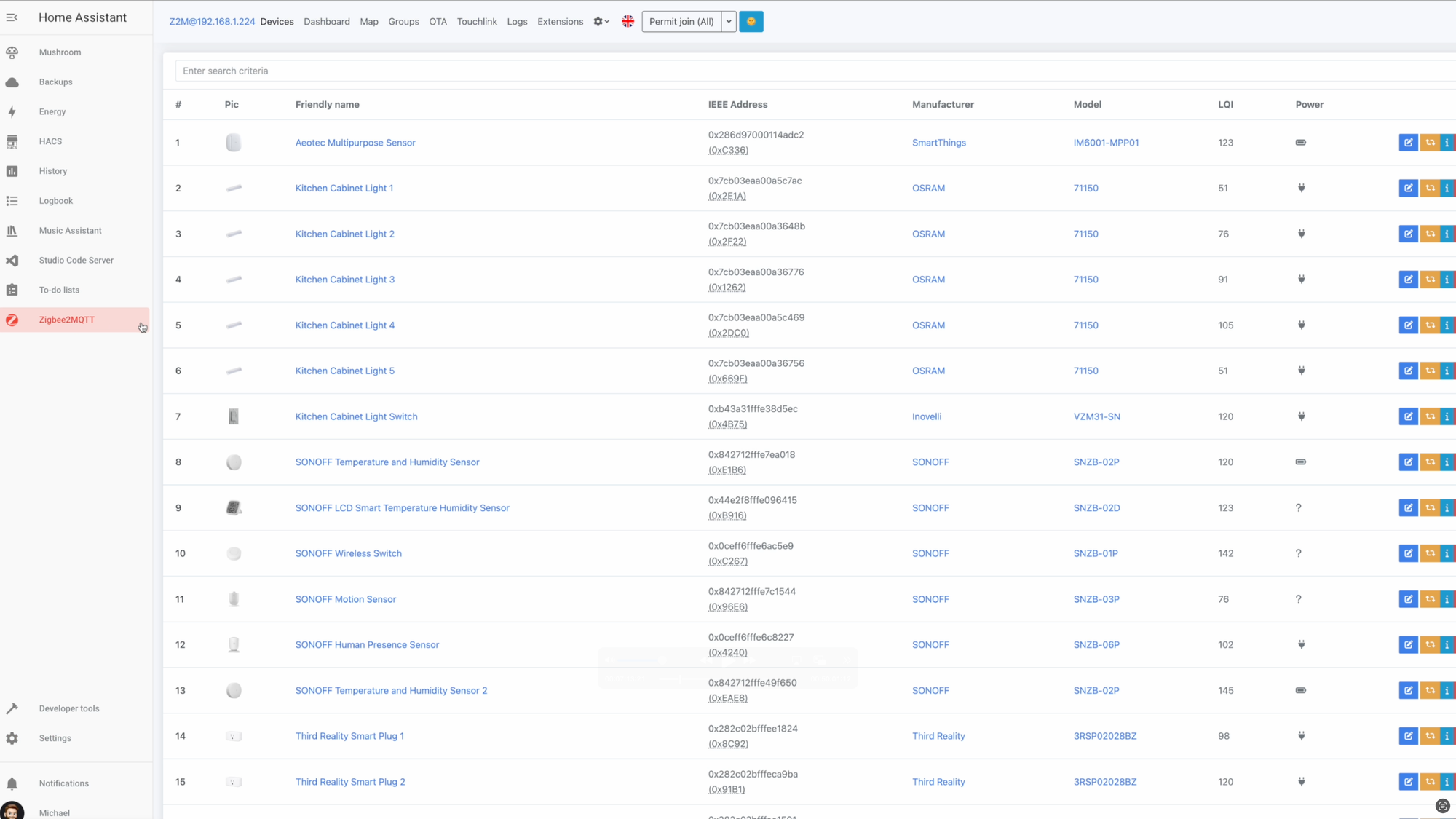Sort by IEEE Address column header
1456x819 pixels.
pos(737,105)
